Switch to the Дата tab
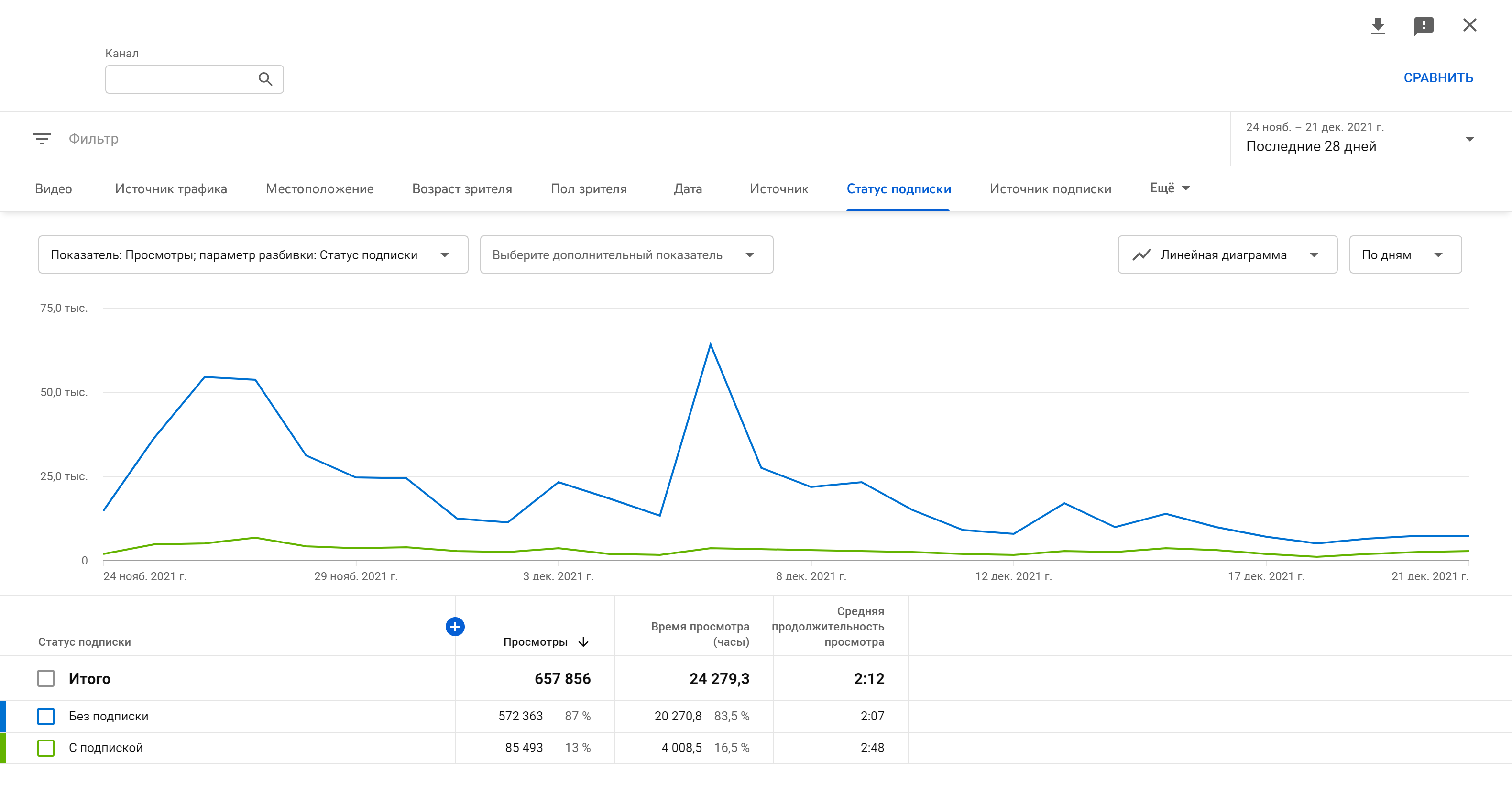The height and width of the screenshot is (807, 1512). click(687, 189)
